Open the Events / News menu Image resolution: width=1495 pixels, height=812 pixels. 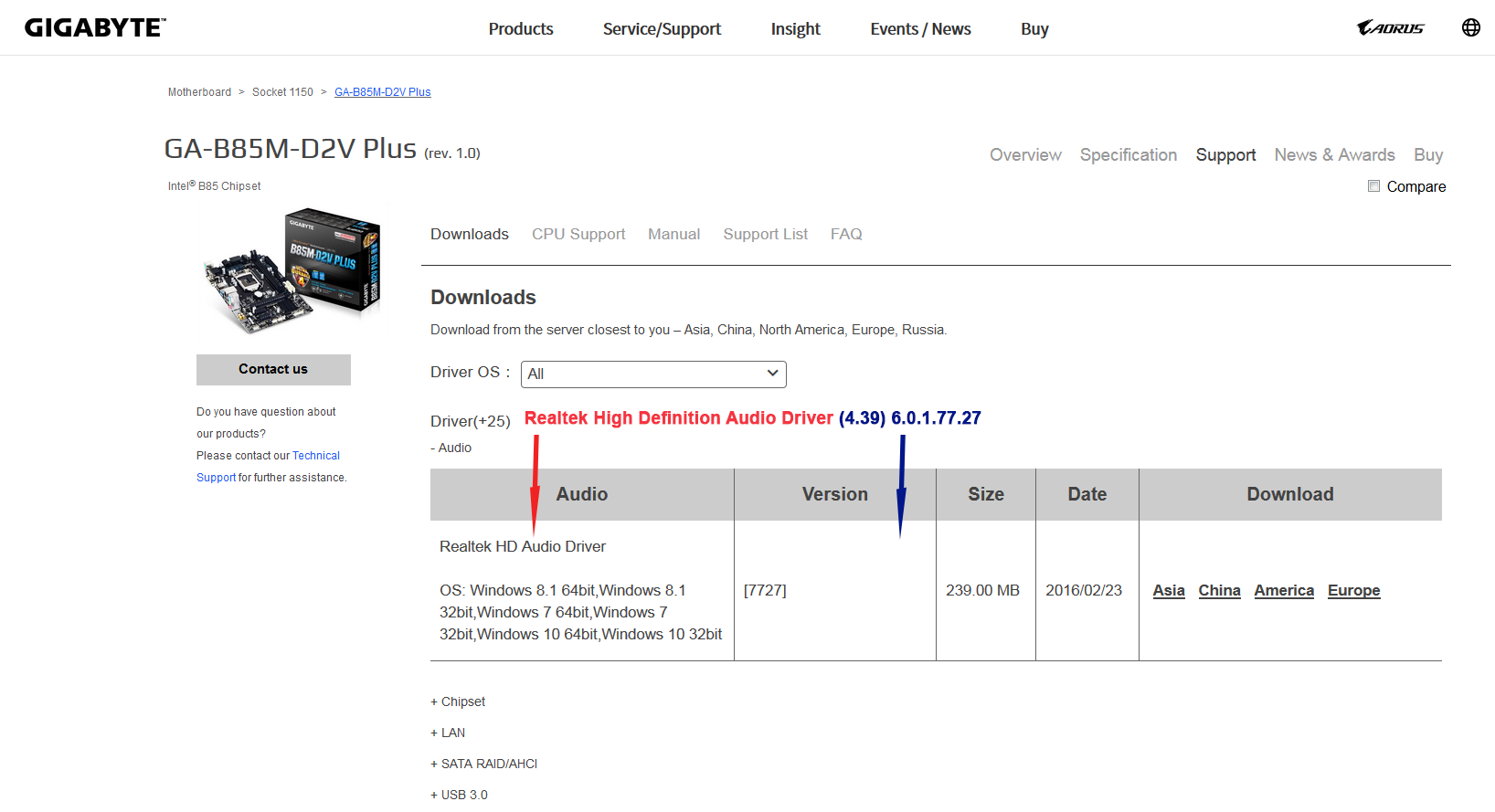click(921, 29)
